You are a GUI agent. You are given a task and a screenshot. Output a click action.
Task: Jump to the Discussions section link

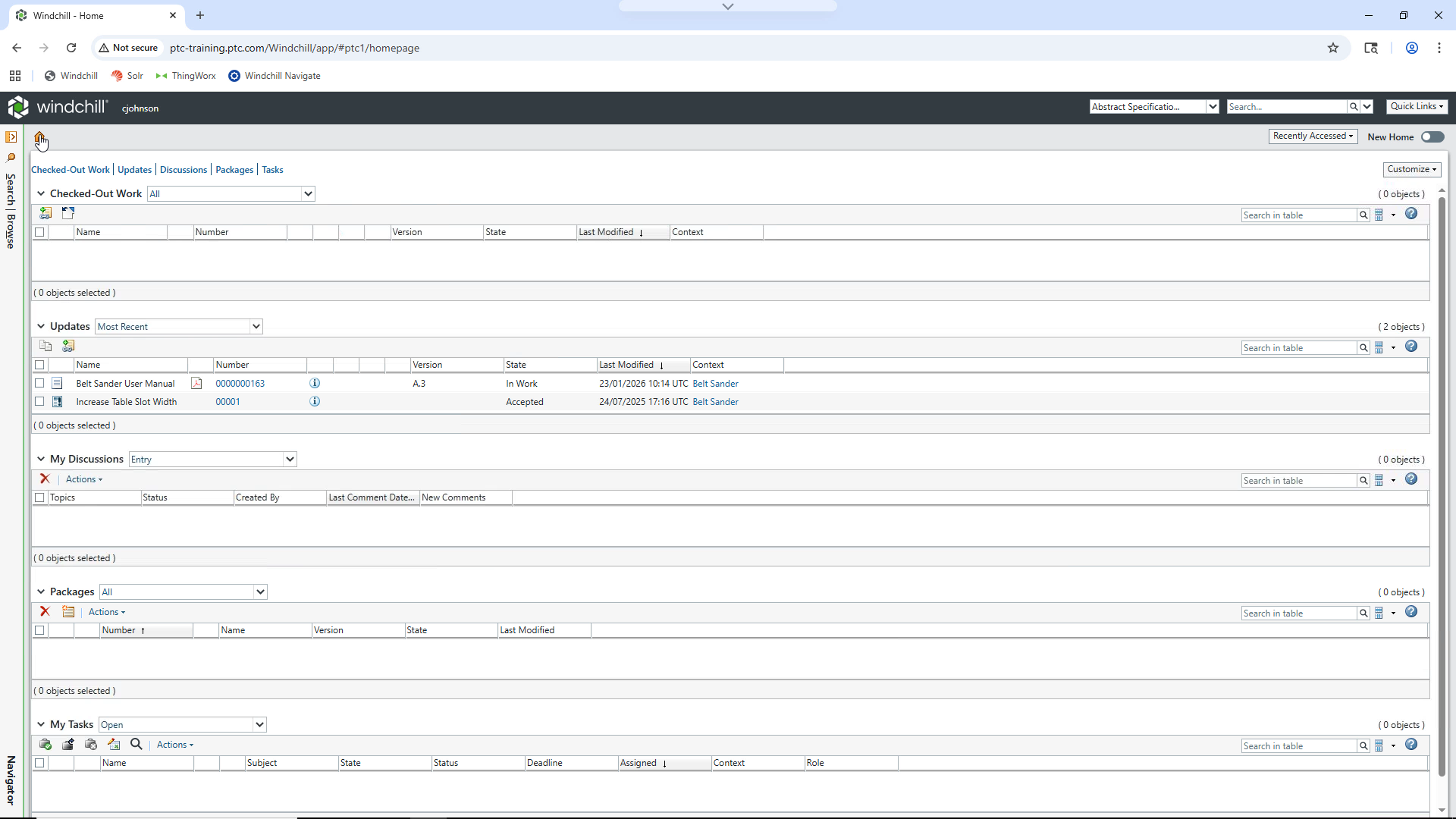pos(184,170)
